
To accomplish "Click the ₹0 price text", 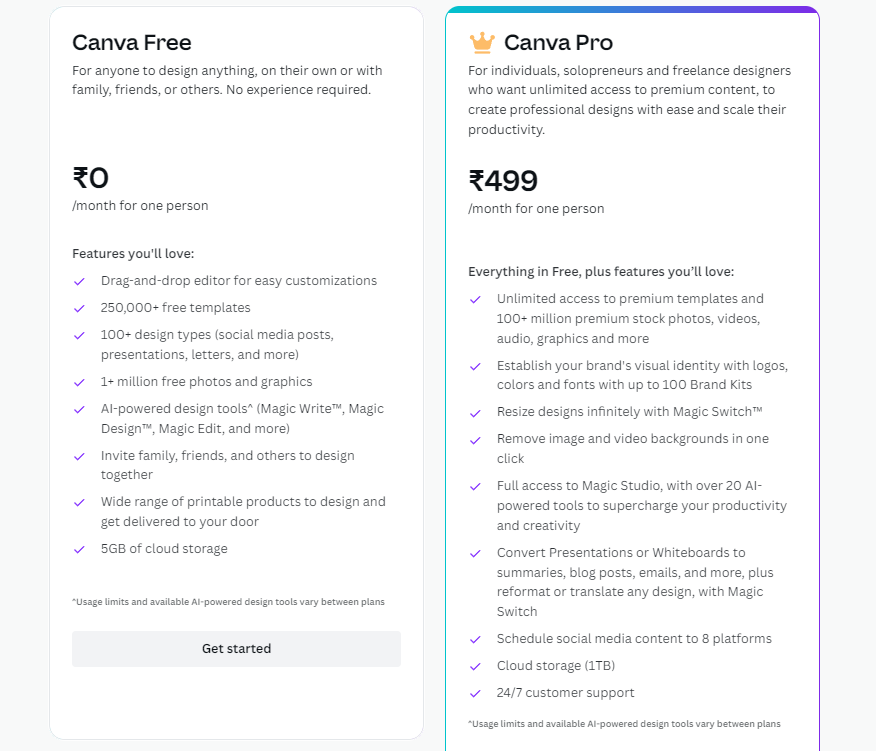I will tap(91, 178).
